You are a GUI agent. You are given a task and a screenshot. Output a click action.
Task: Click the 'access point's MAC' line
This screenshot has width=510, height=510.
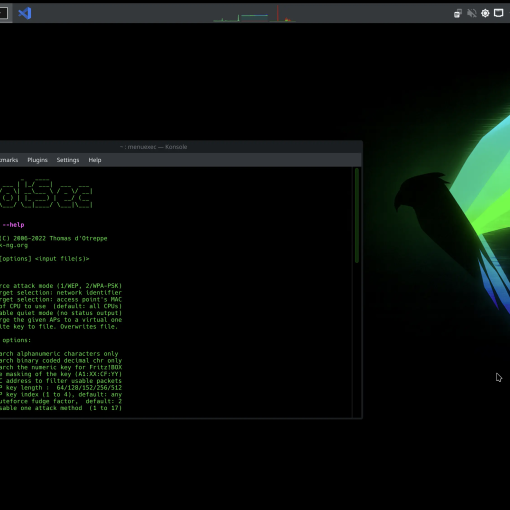point(89,299)
